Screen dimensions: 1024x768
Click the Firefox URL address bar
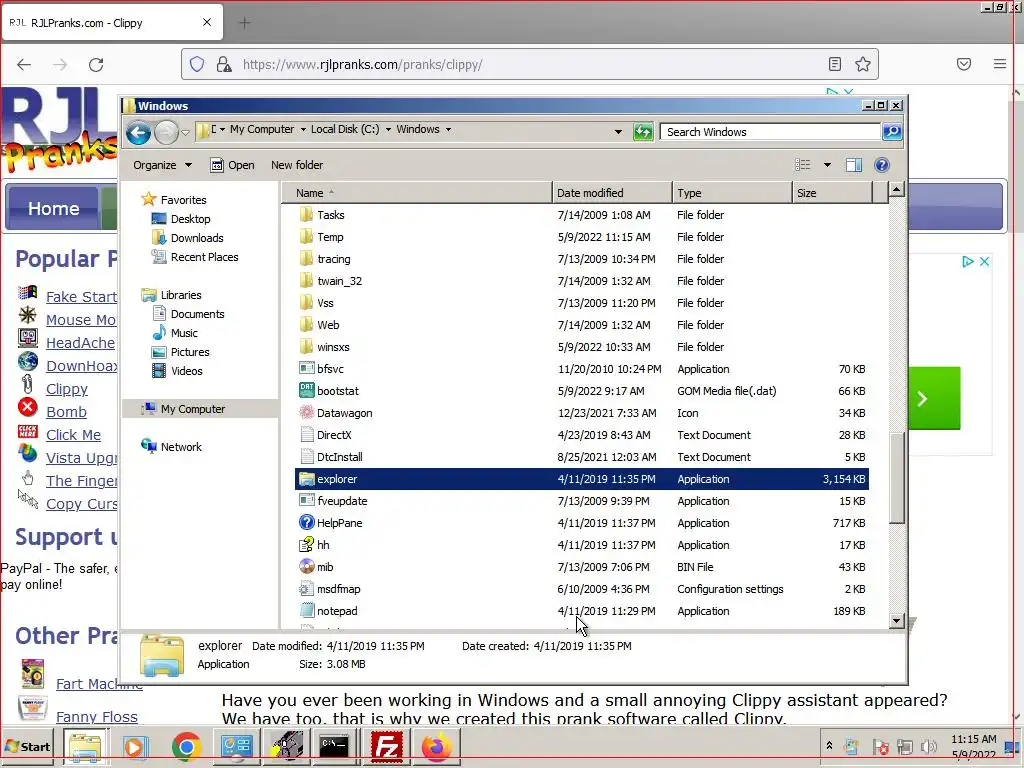[x=529, y=64]
